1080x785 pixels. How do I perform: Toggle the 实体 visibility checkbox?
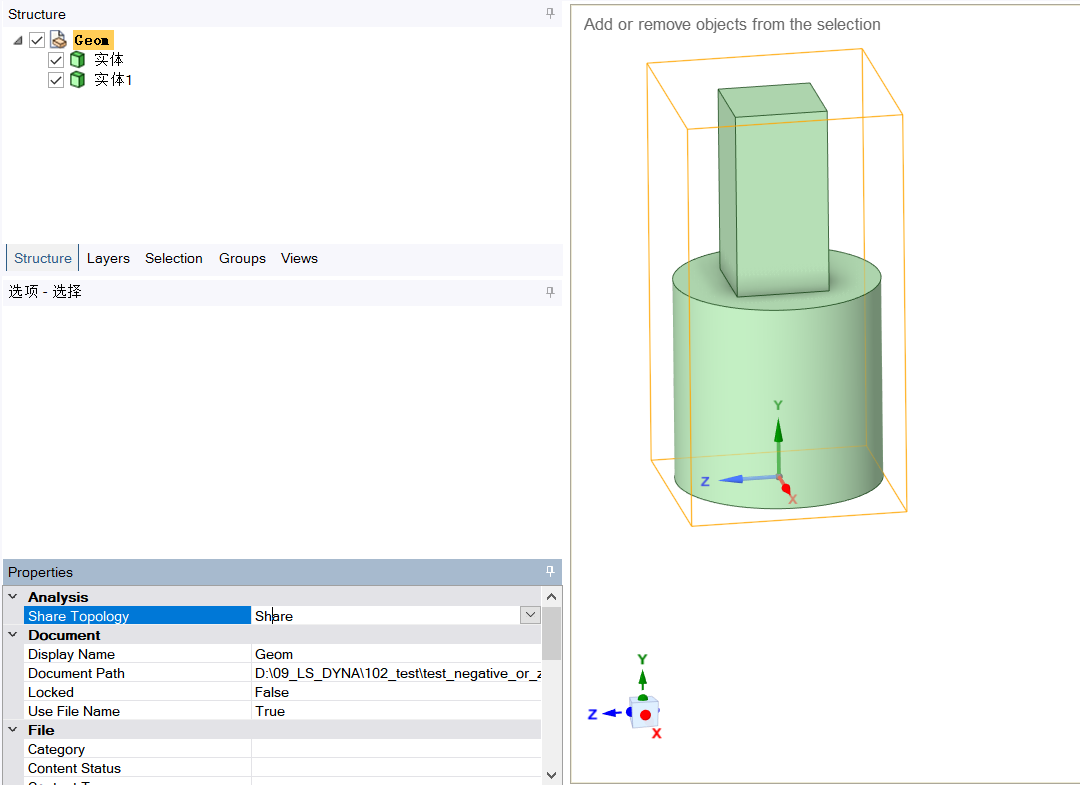pos(56,60)
